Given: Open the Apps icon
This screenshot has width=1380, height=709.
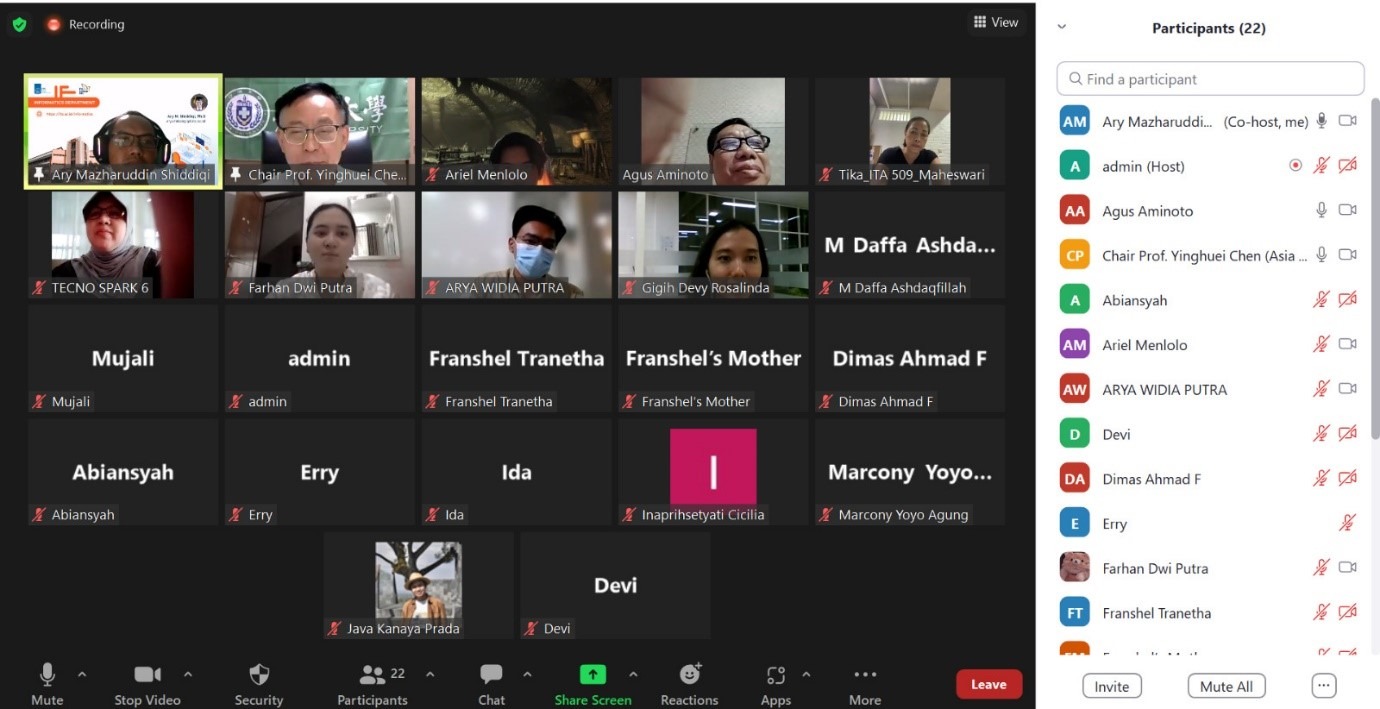Looking at the screenshot, I should coord(775,675).
